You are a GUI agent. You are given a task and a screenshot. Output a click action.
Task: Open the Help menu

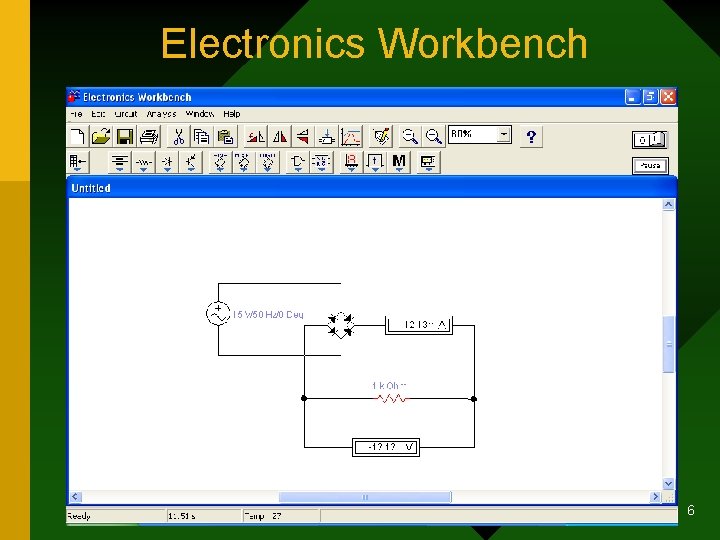[x=232, y=114]
